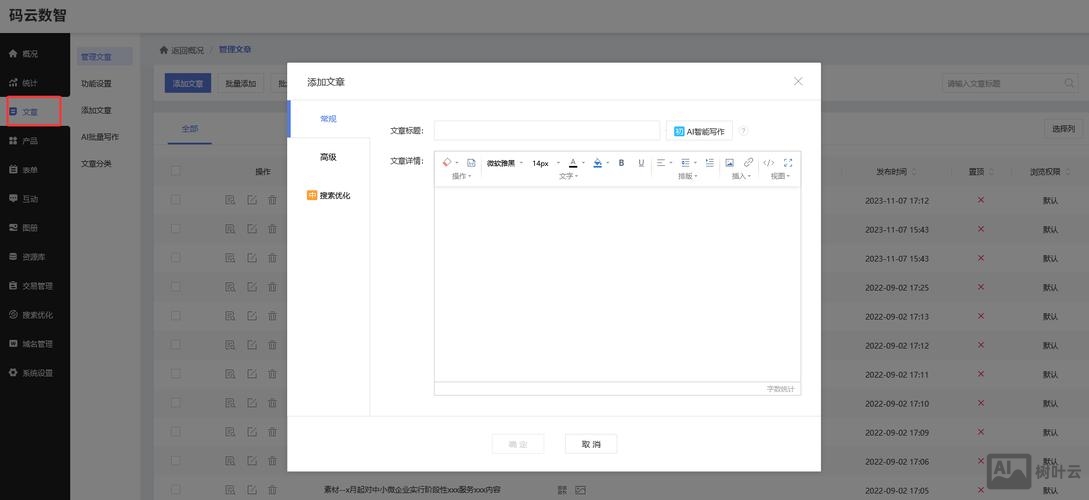Click the eraser clear-format icon
The image size is (1089, 500).
[447, 163]
